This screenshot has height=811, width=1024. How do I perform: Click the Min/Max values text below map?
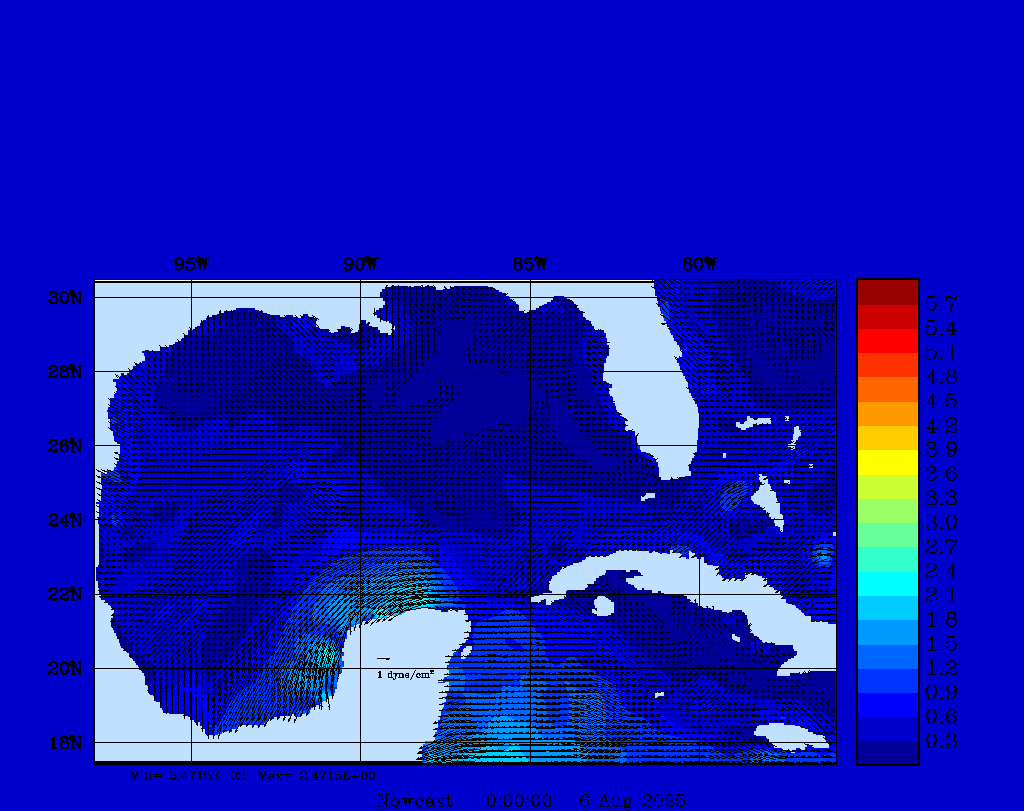point(253,775)
